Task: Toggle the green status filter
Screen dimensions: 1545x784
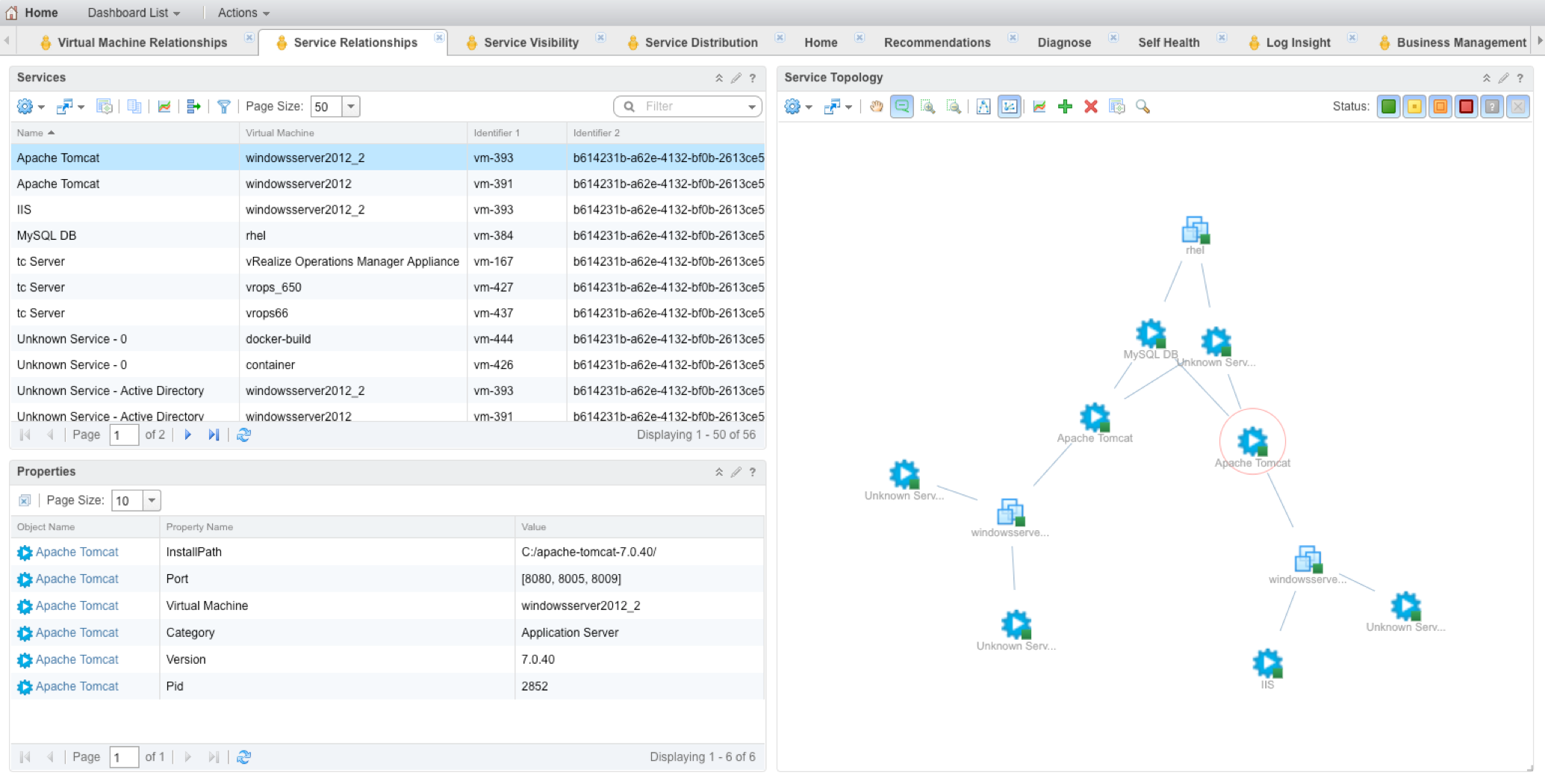Action: point(1388,107)
